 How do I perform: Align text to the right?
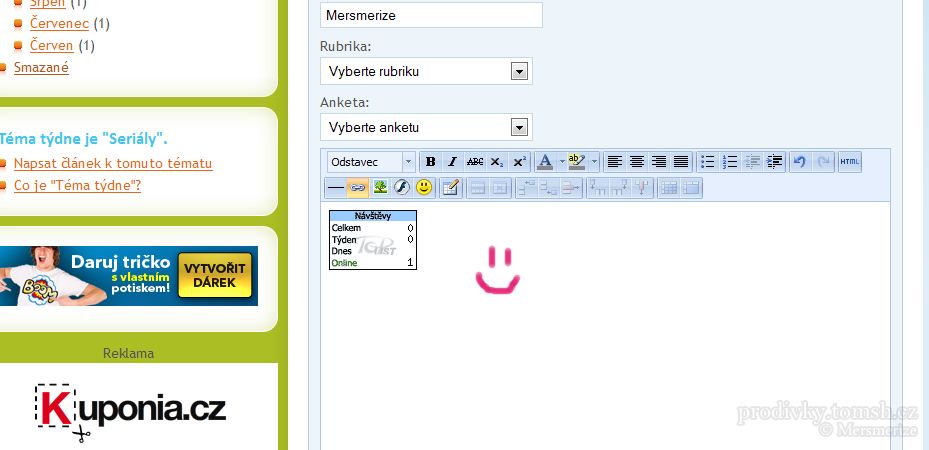[x=659, y=162]
